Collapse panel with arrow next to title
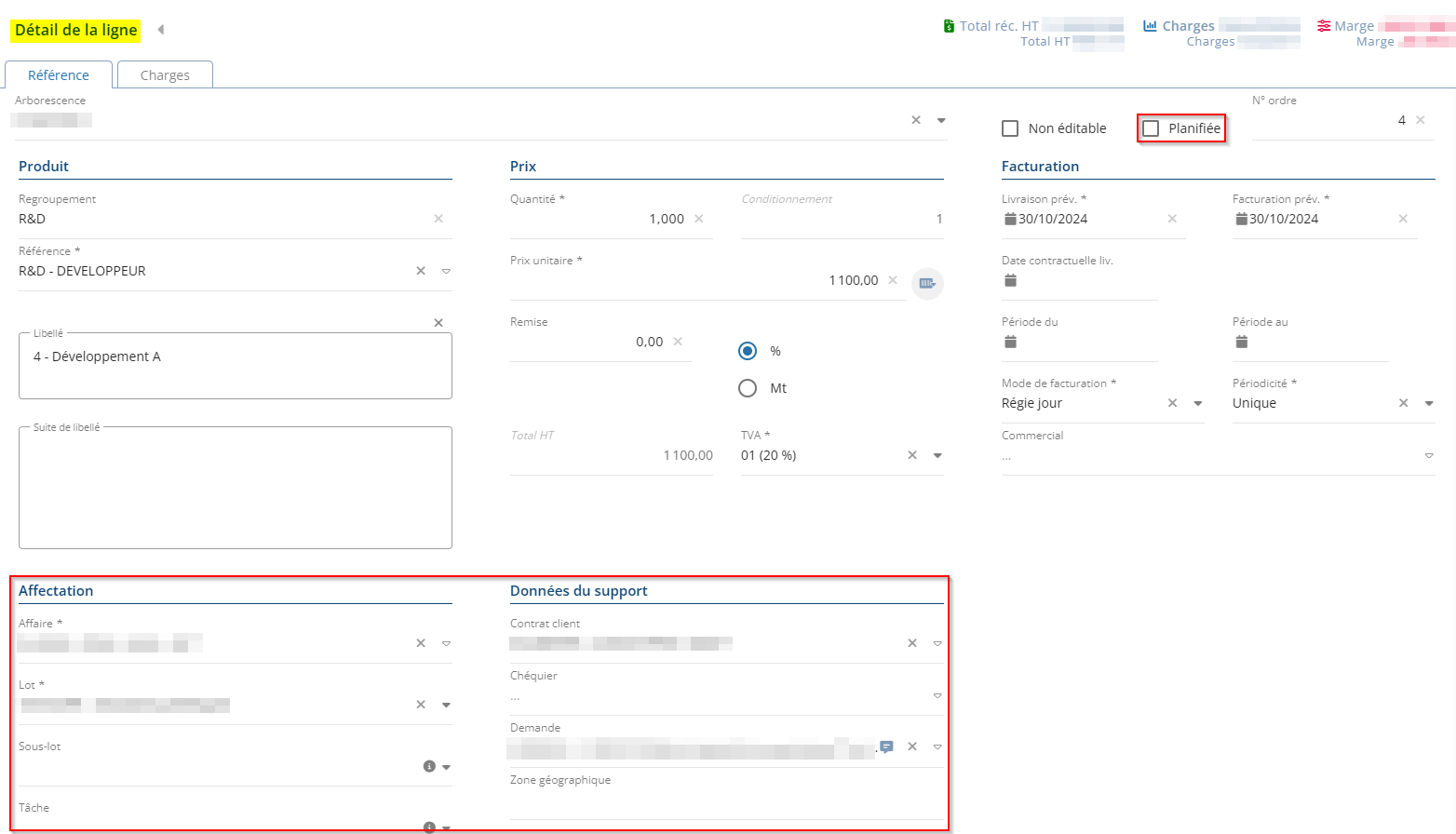Viewport: 1456px width, 834px height. [161, 30]
